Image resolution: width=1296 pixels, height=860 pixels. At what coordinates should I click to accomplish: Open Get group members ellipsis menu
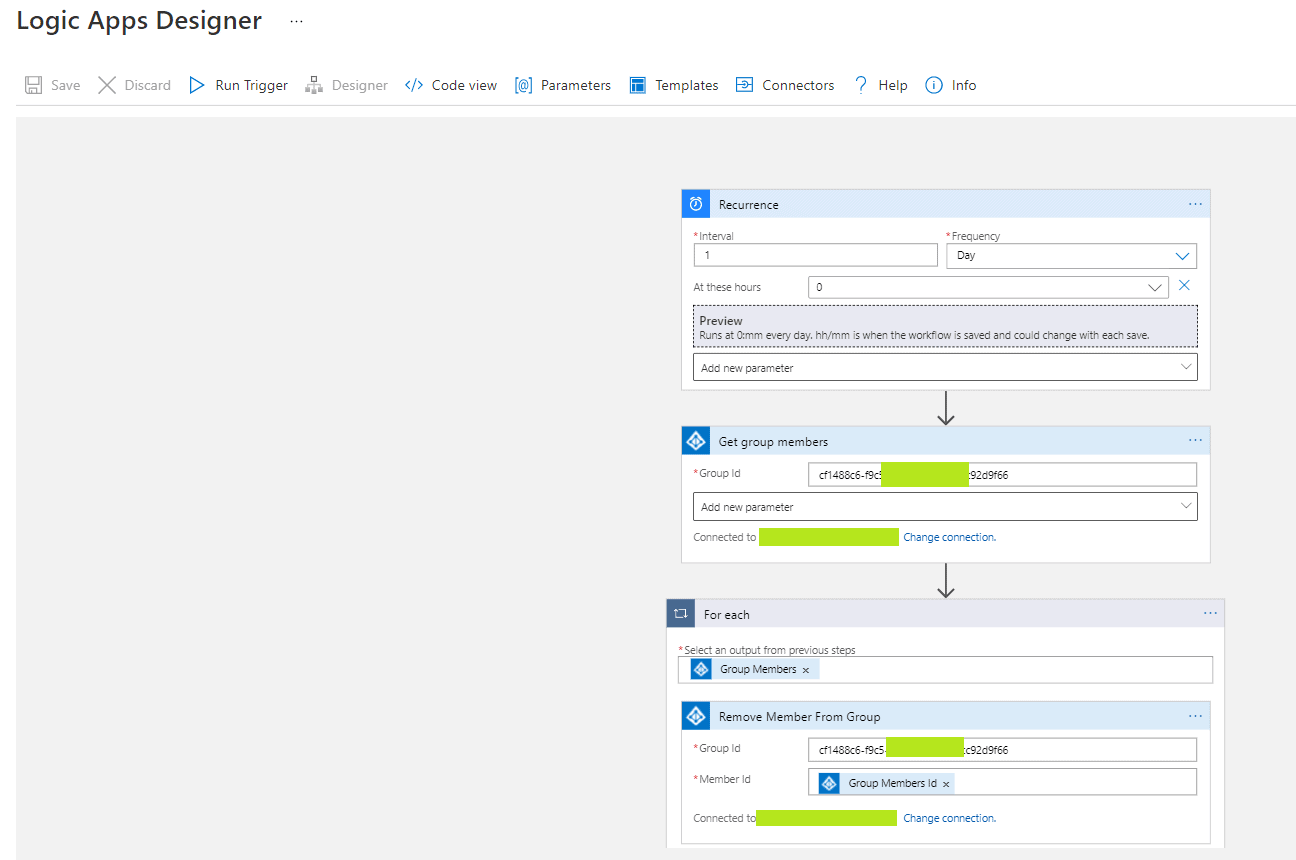(x=1195, y=440)
